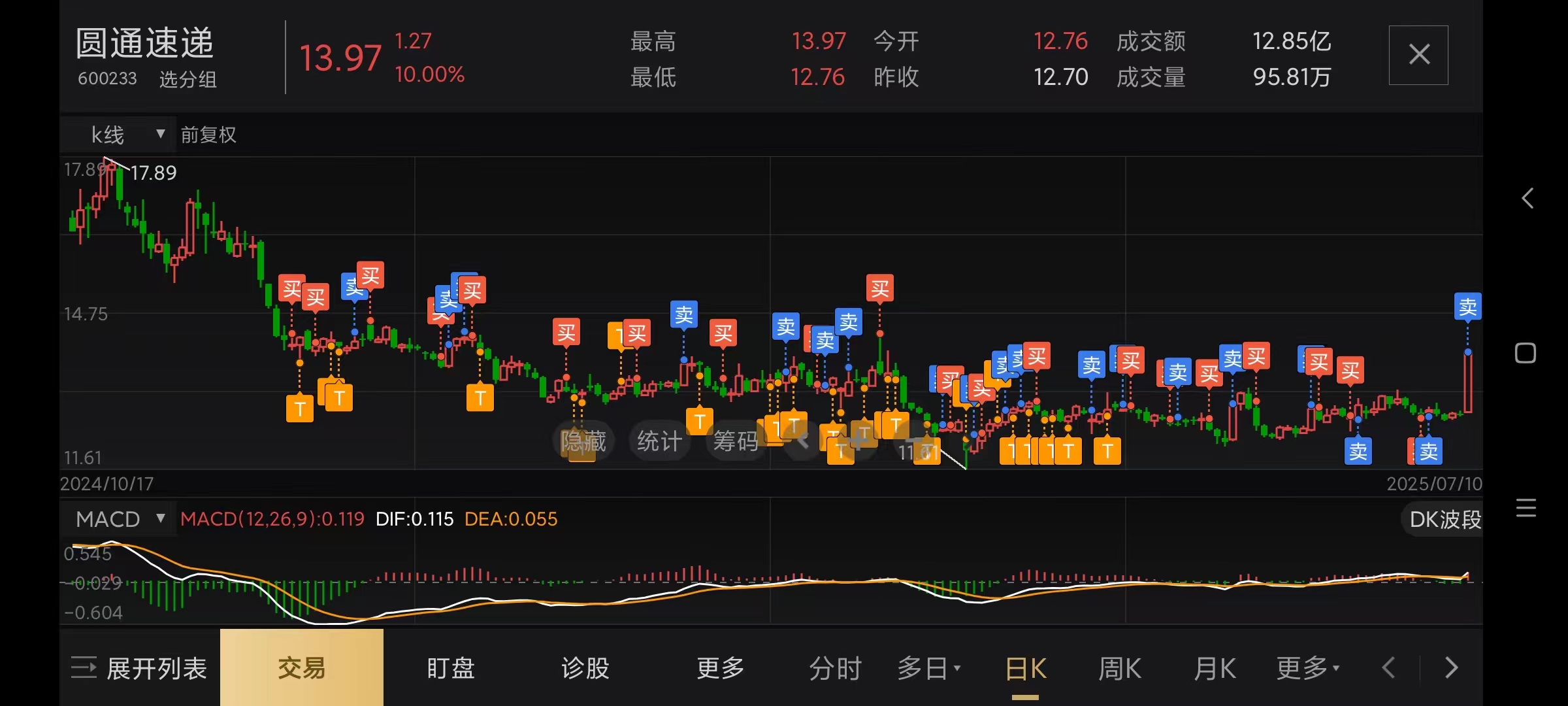This screenshot has height=706, width=1568.
Task: Close the stock chart with the X button
Action: pyautogui.click(x=1418, y=55)
